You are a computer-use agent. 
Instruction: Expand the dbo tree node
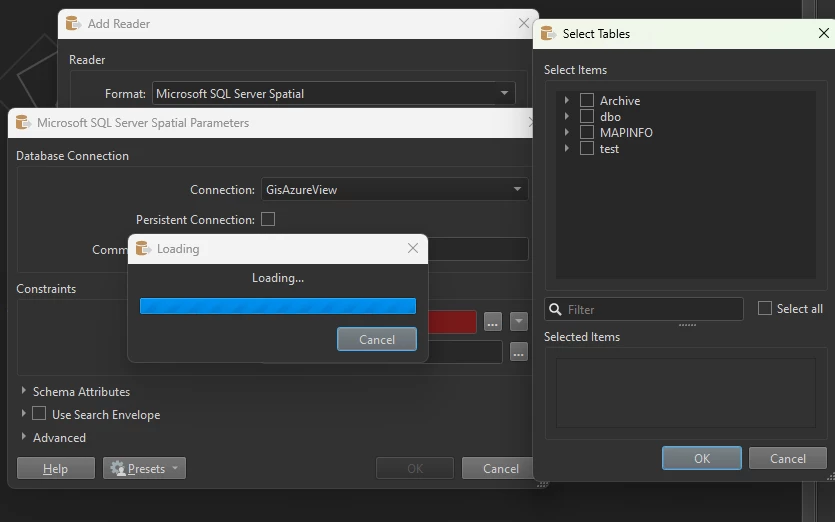tap(567, 116)
